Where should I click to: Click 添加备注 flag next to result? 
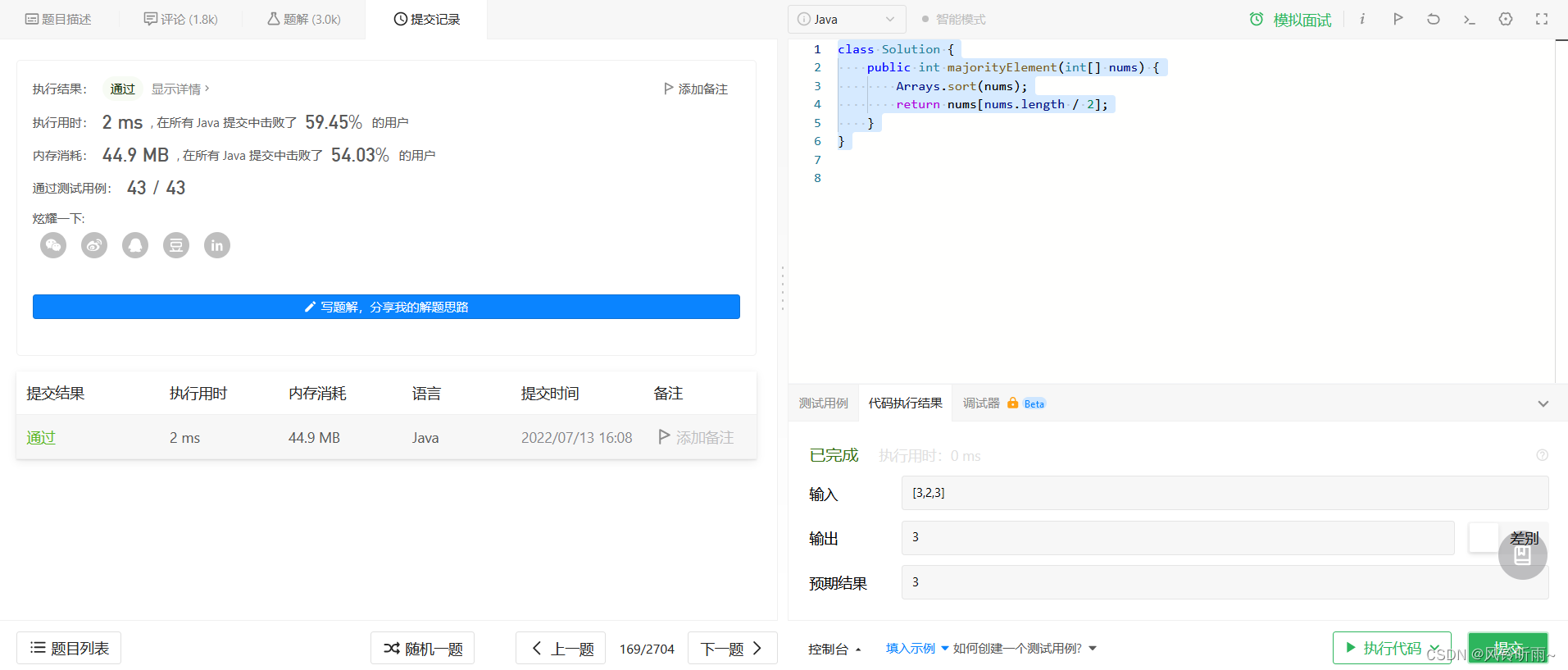[695, 89]
